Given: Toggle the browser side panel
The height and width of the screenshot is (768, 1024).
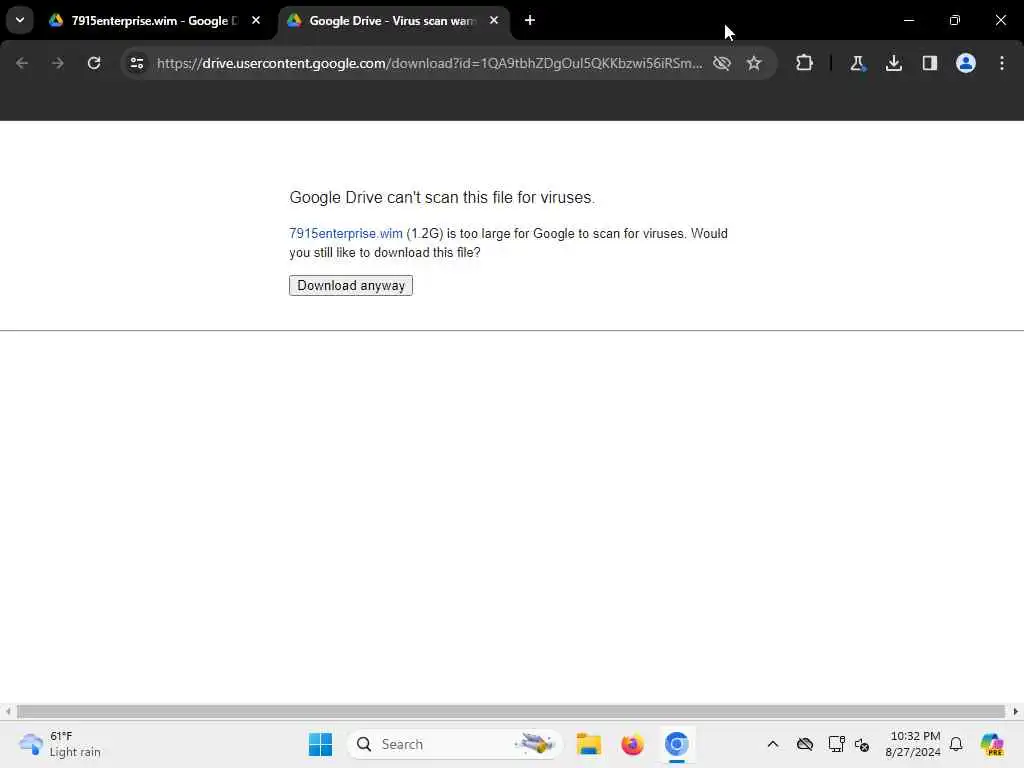Looking at the screenshot, I should point(929,63).
